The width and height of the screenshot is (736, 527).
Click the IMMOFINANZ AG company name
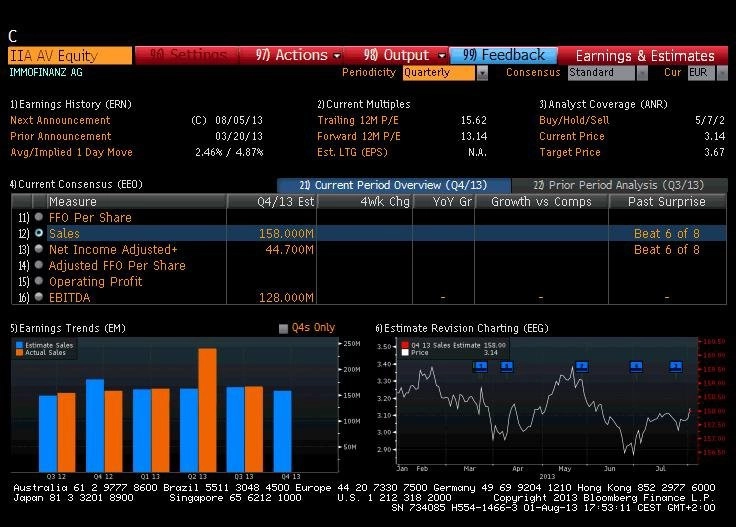pyautogui.click(x=46, y=73)
